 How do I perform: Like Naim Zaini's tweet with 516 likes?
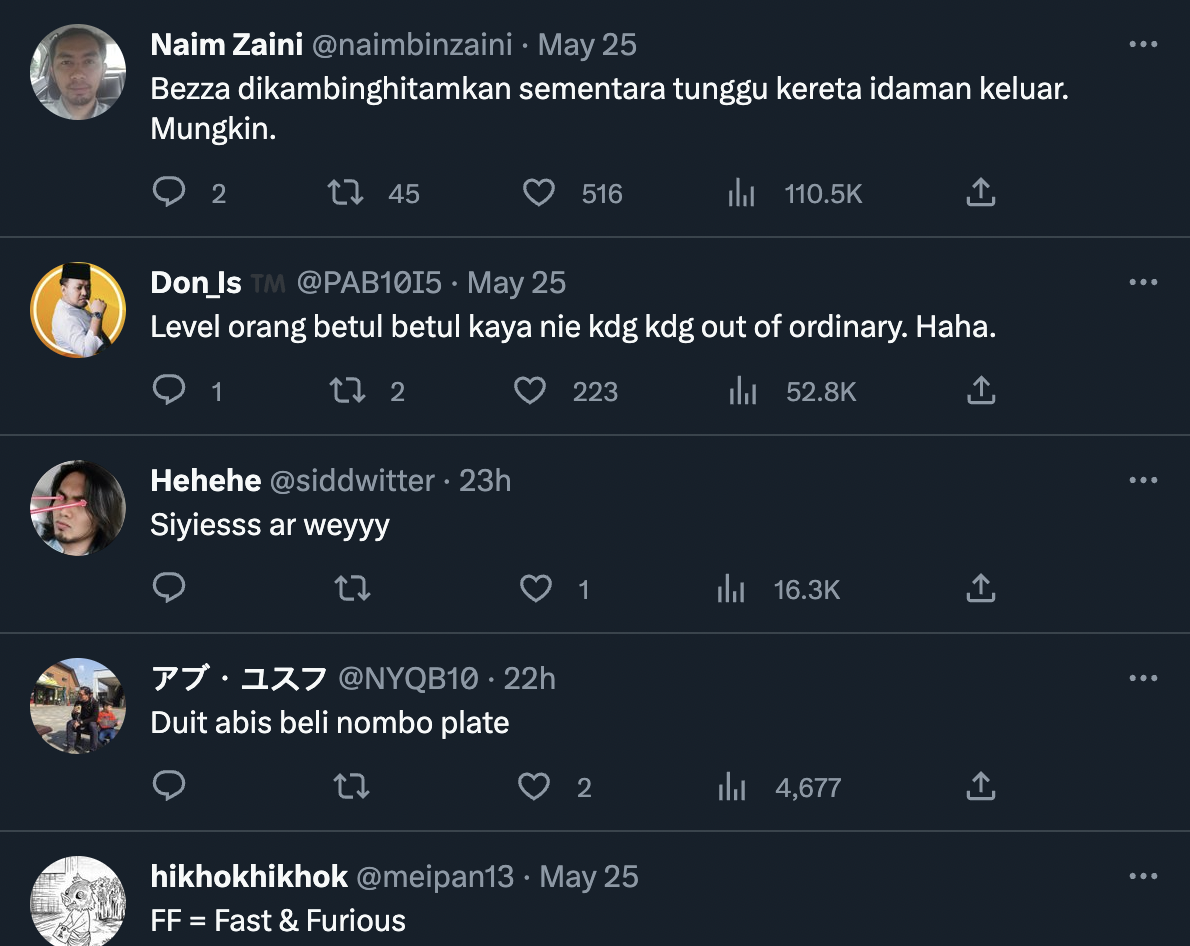tap(539, 192)
